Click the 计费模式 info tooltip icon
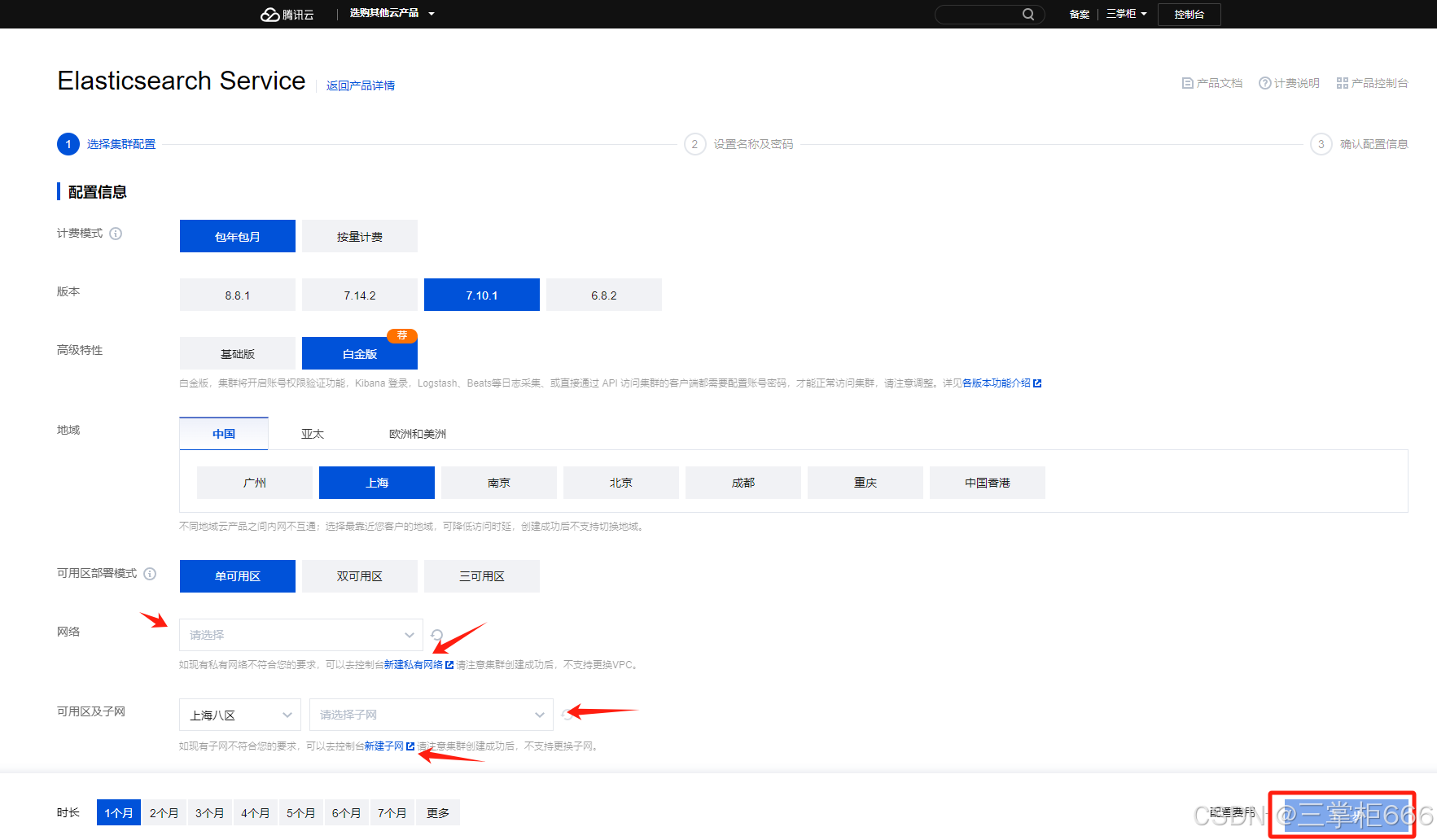 click(116, 234)
